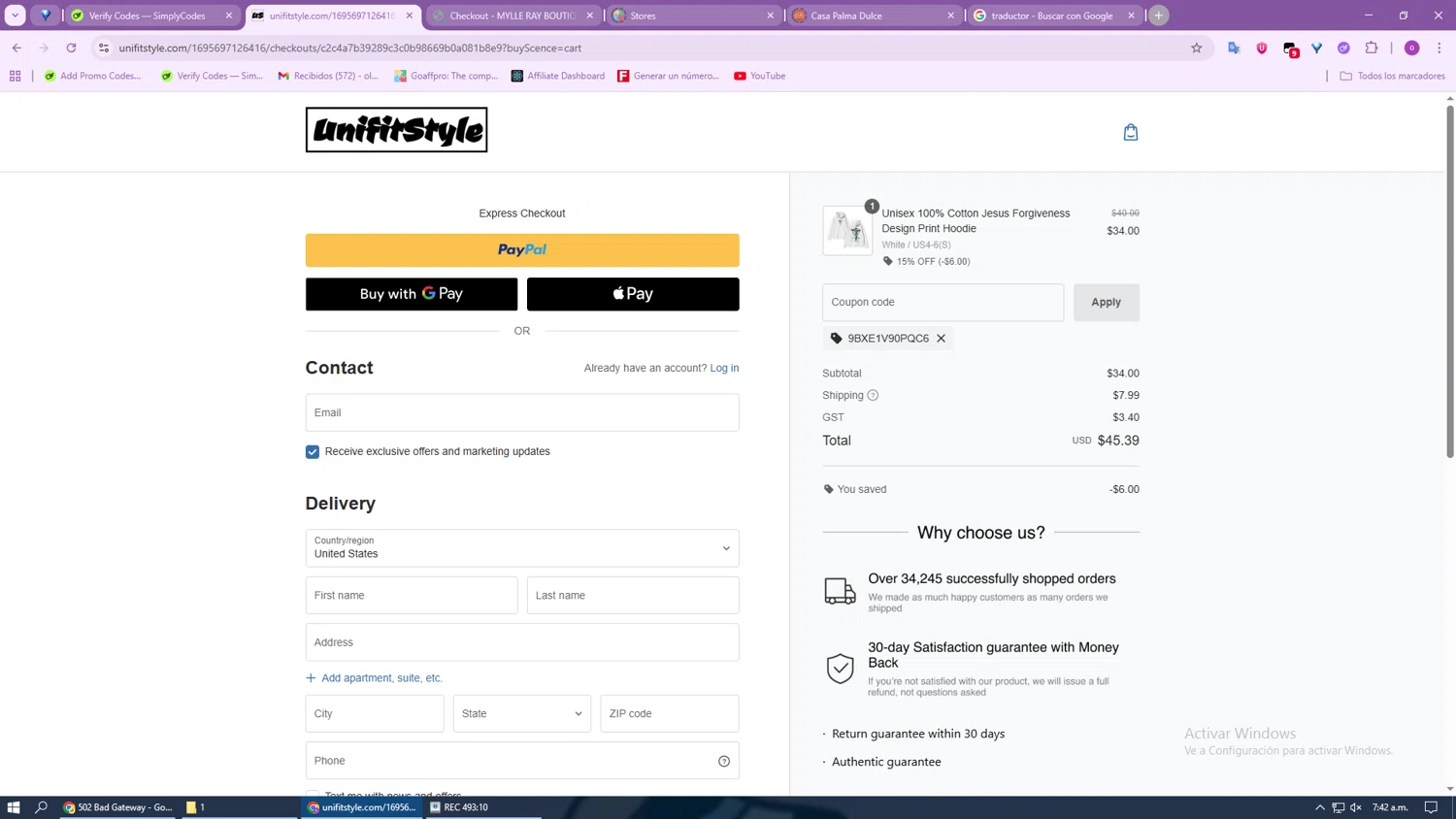This screenshot has height=819, width=1456.
Task: Open a new browser tab
Action: (1158, 16)
